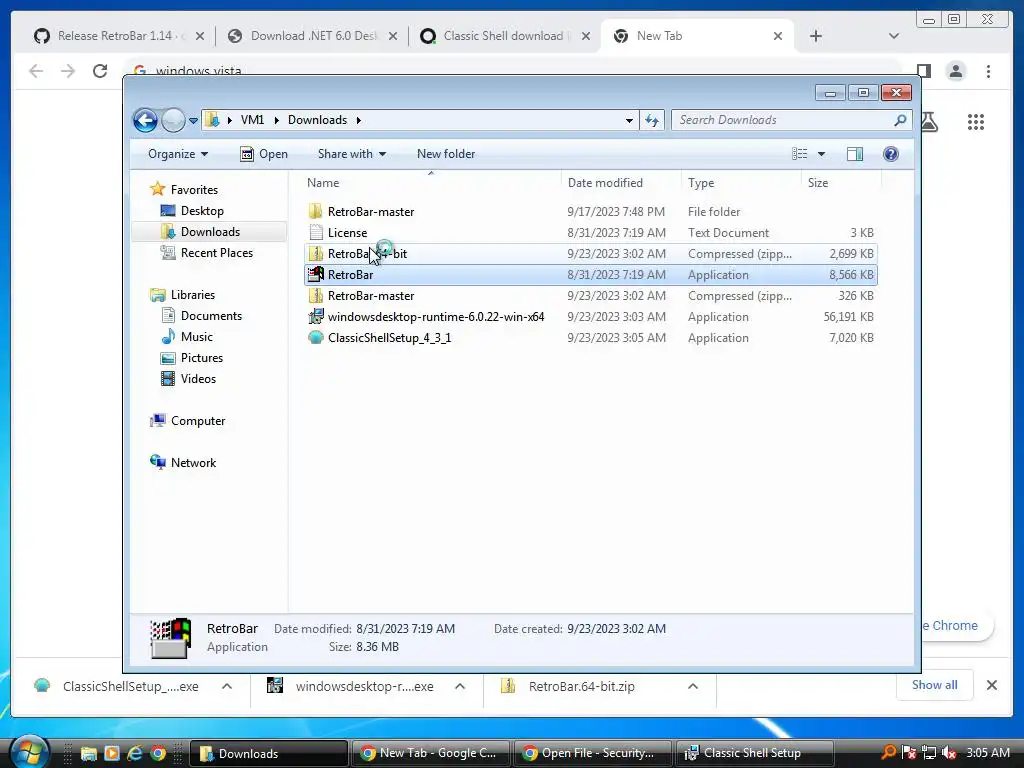
Task: Open the Organize menu
Action: click(178, 154)
